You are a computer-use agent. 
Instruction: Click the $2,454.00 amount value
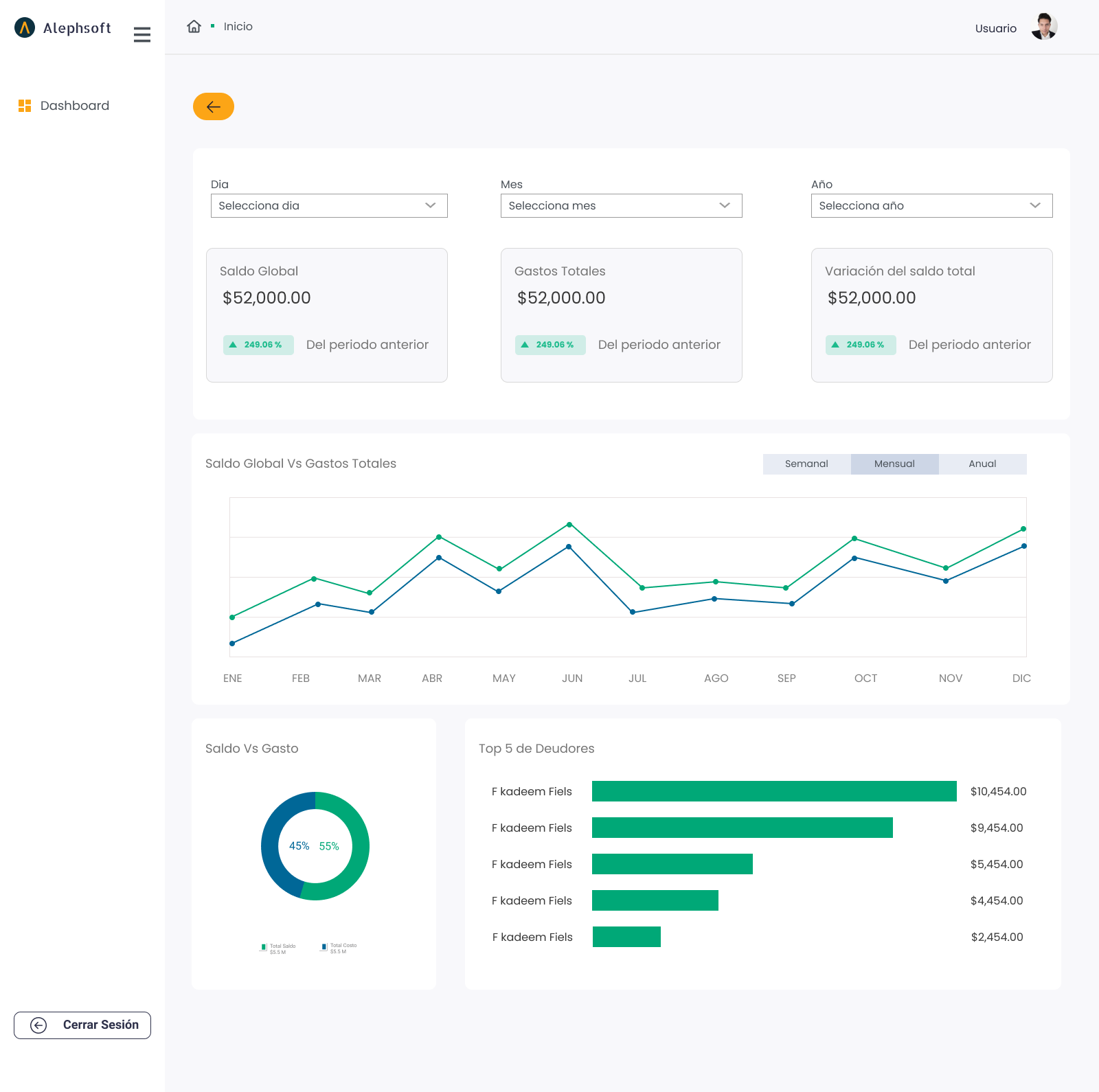click(997, 937)
